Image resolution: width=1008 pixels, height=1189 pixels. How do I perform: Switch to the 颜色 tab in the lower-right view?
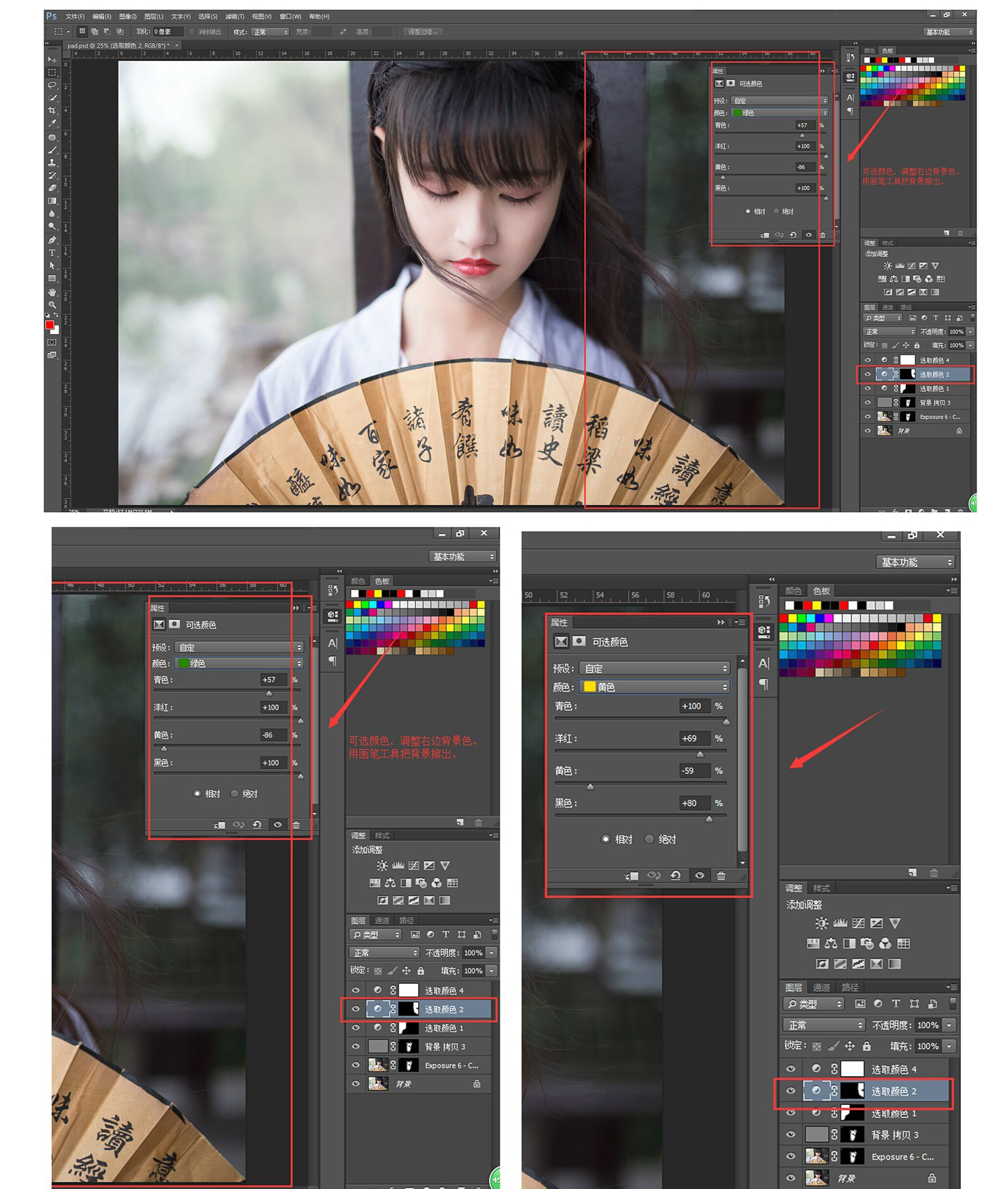(794, 591)
